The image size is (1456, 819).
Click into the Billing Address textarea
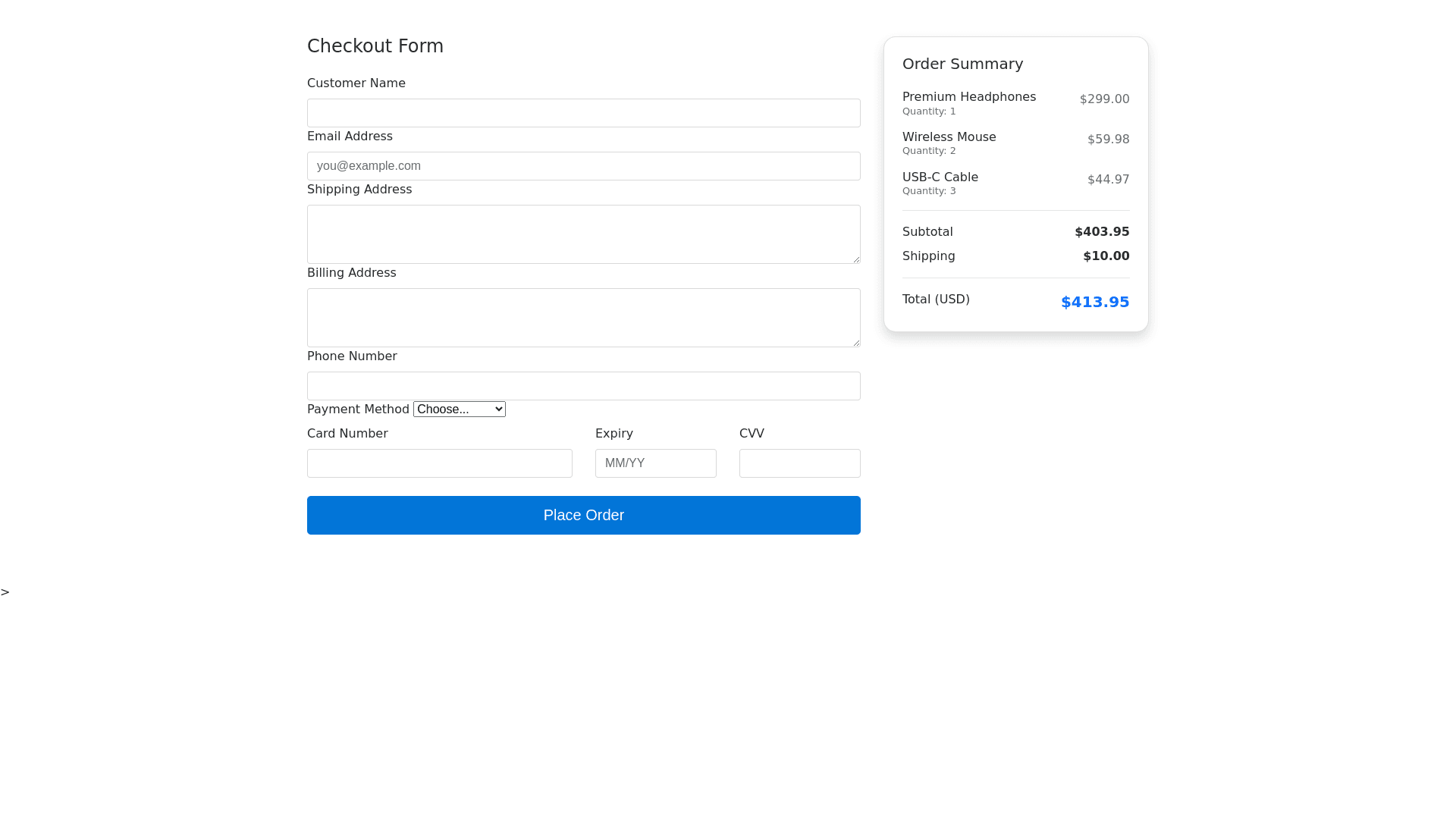tap(583, 317)
